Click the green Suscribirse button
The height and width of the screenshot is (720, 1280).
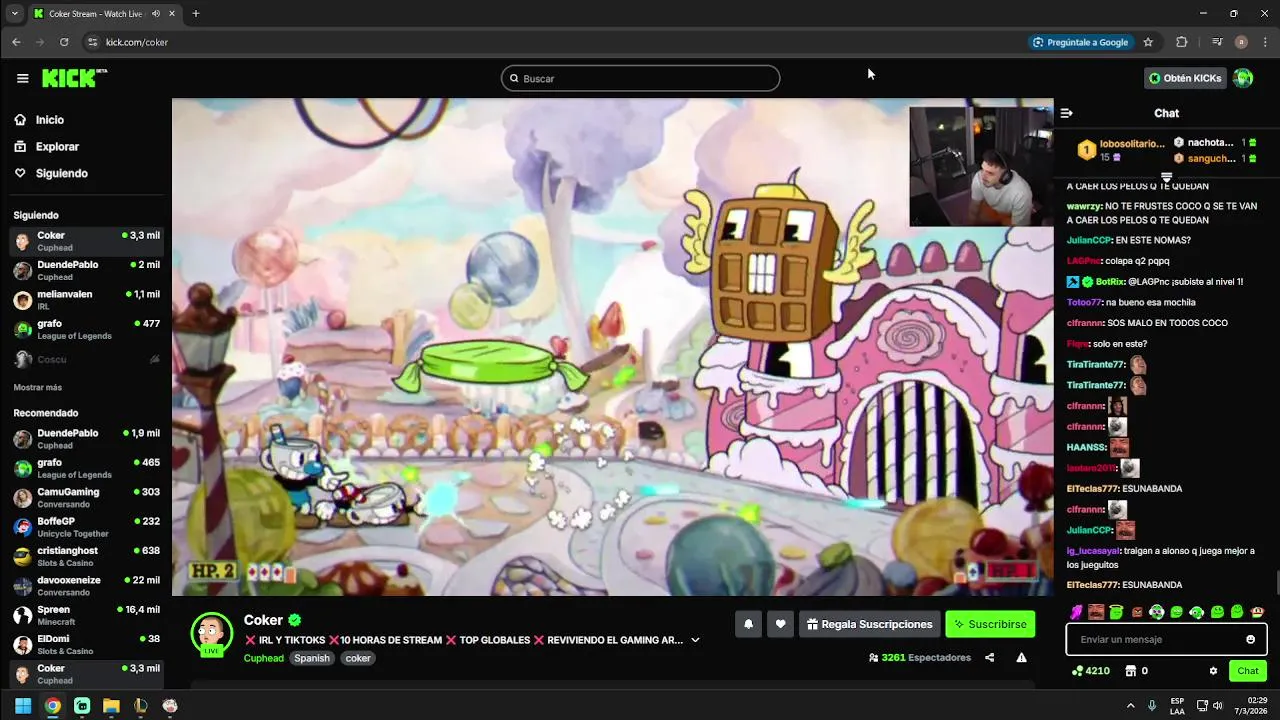click(x=990, y=624)
